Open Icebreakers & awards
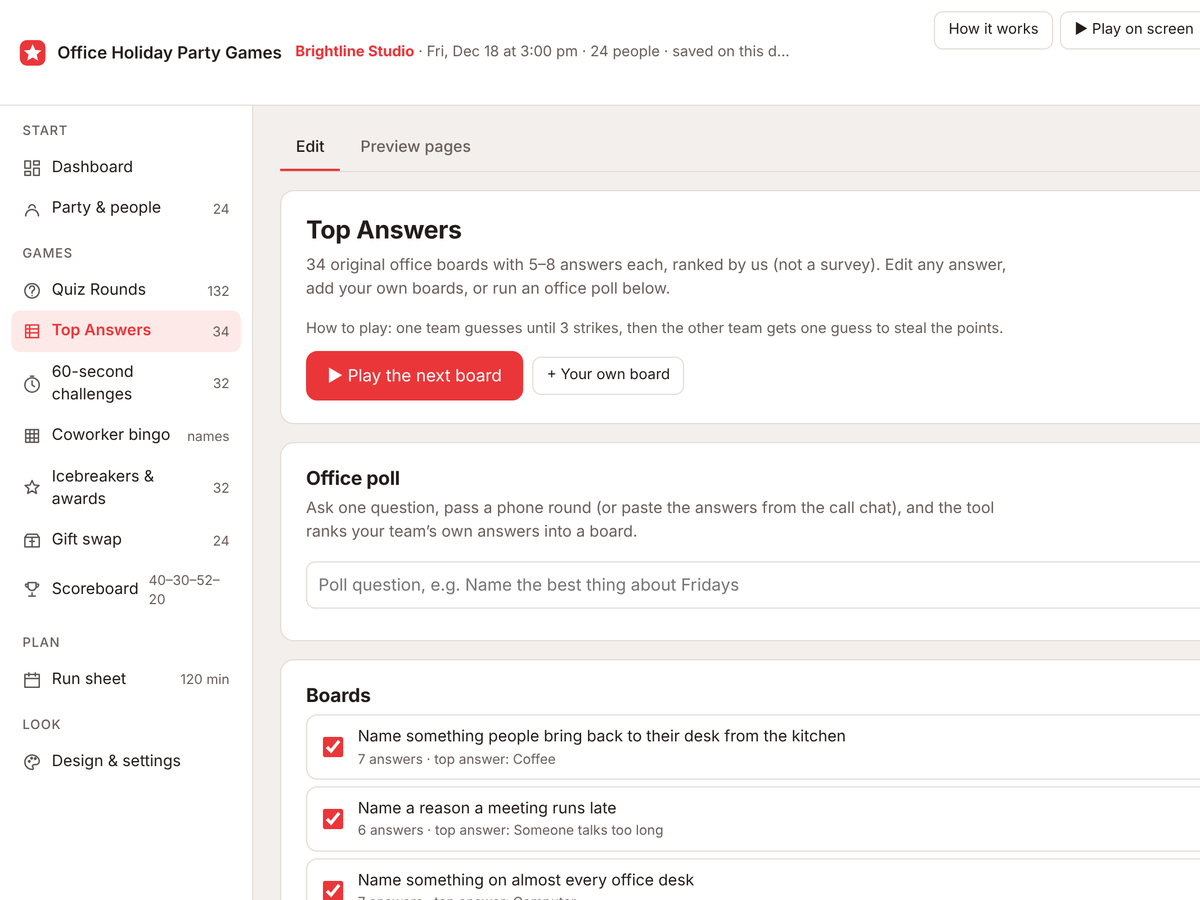1200x900 pixels. coord(126,488)
